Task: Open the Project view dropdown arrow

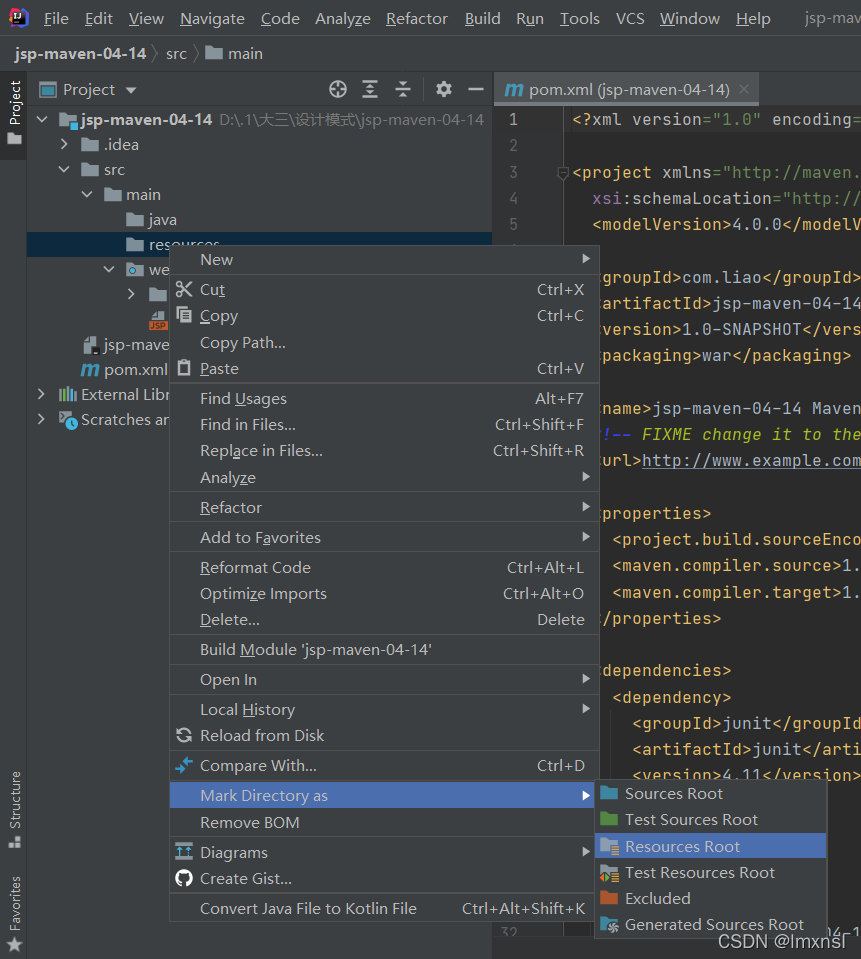Action: (130, 91)
